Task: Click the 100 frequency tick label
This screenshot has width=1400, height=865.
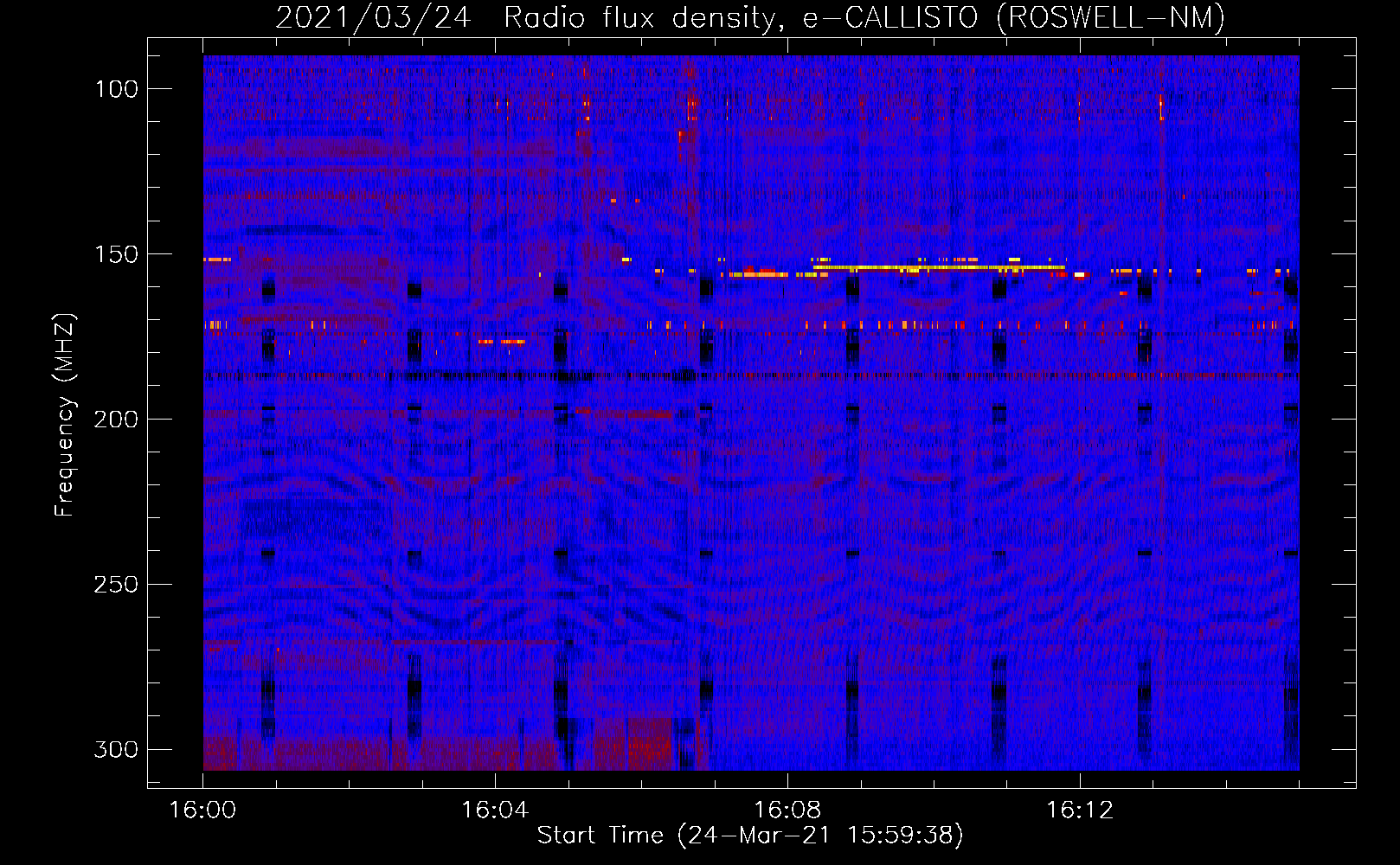Action: click(x=116, y=89)
